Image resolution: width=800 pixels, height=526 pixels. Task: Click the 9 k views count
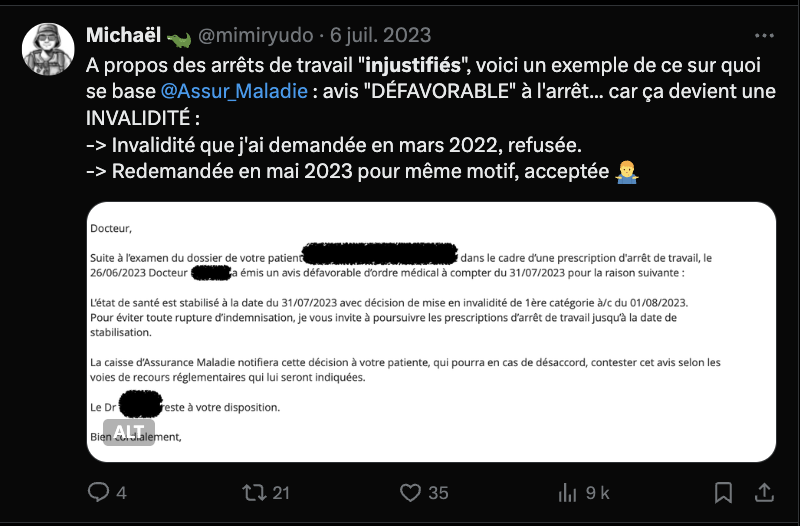pos(597,493)
